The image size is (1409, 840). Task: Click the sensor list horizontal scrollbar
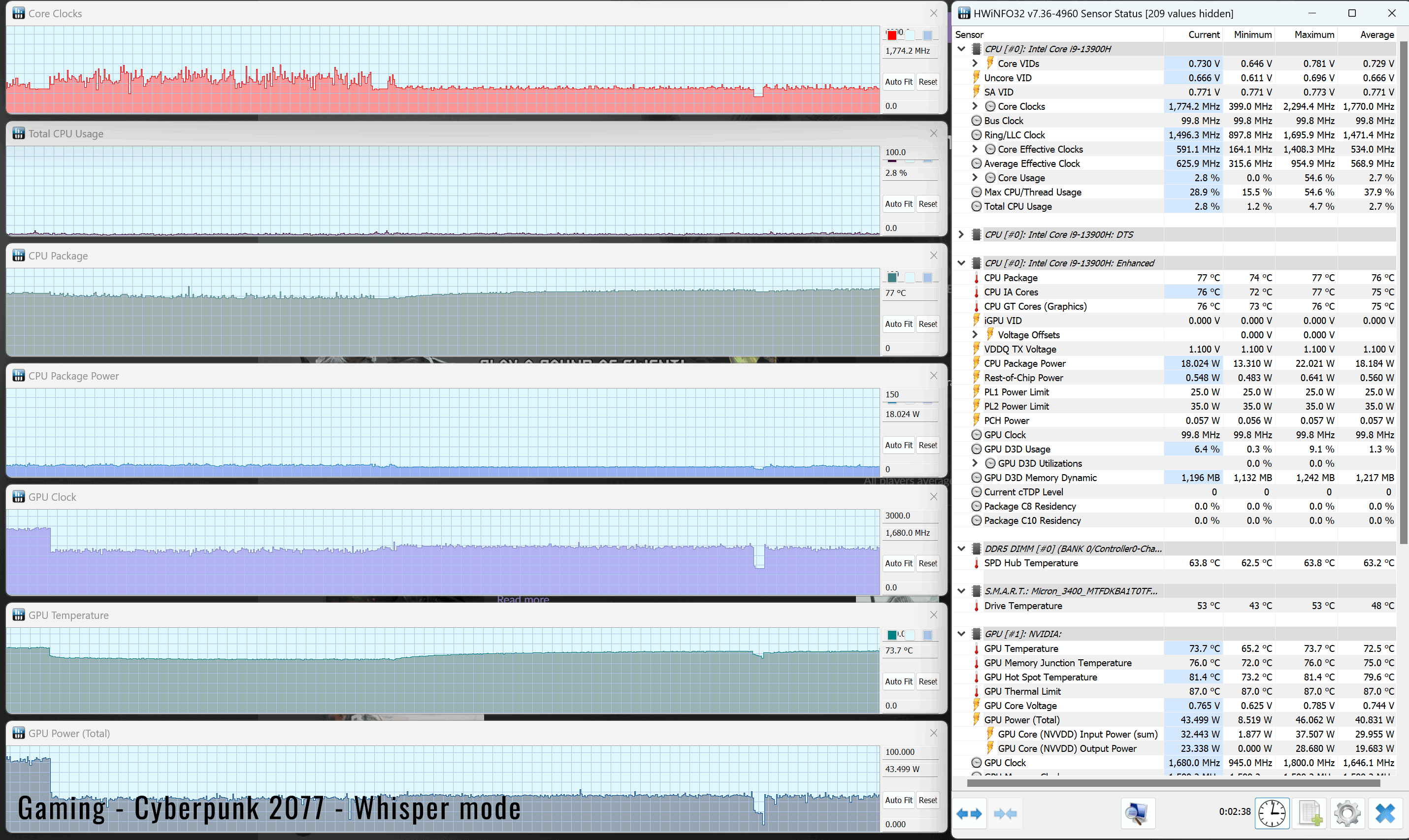point(1173,783)
